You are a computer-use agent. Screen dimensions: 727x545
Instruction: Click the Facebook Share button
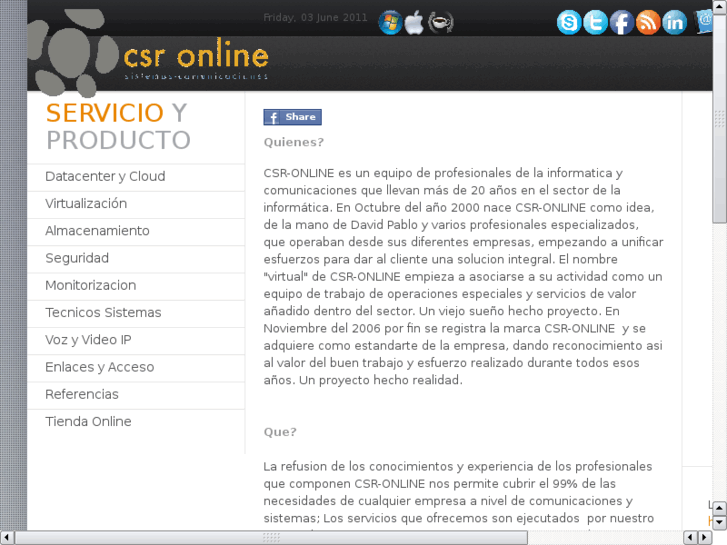click(x=293, y=117)
